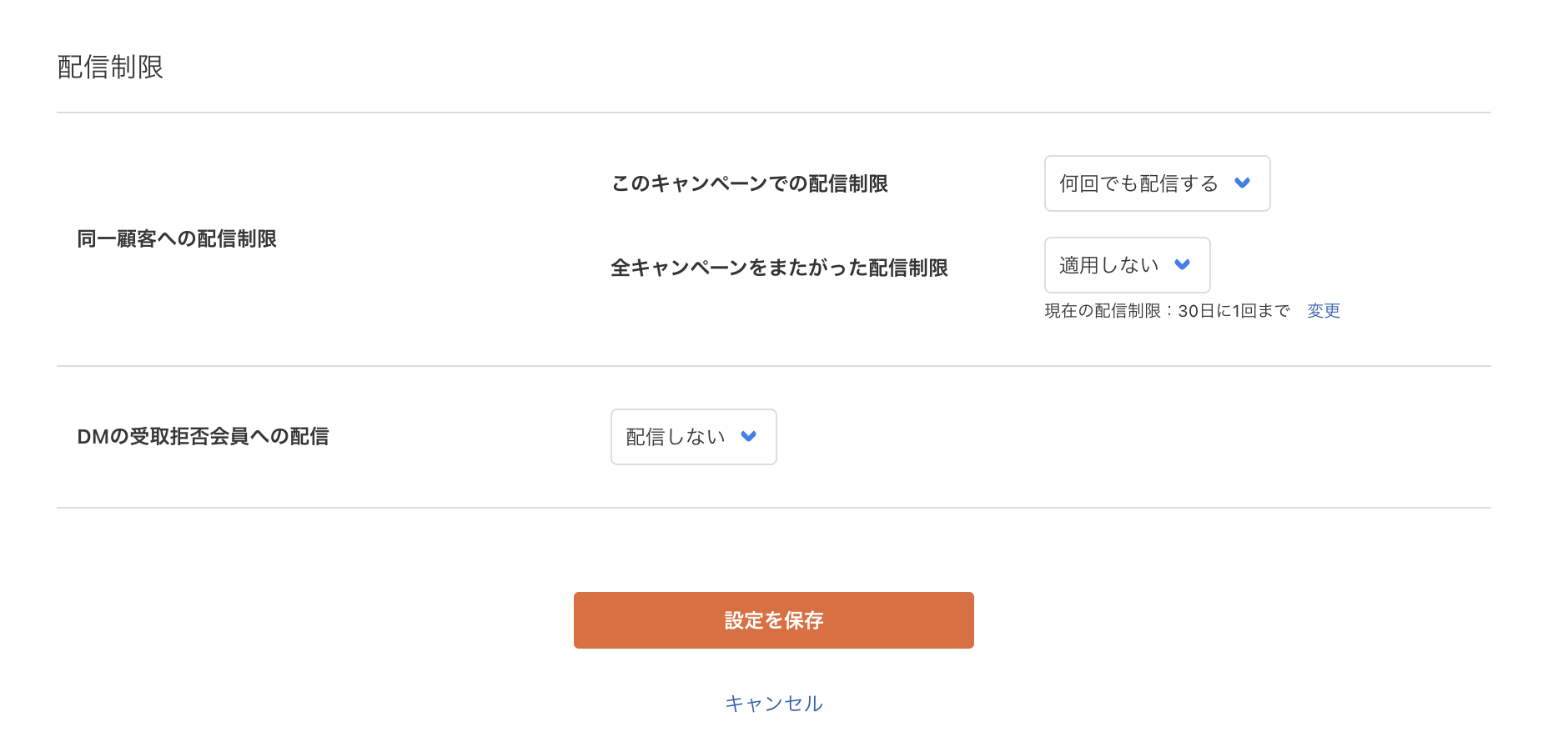The width and height of the screenshot is (1568, 742).
Task: Click the 現在の配信制限：30日に1回まで text
Action: click(x=1164, y=310)
